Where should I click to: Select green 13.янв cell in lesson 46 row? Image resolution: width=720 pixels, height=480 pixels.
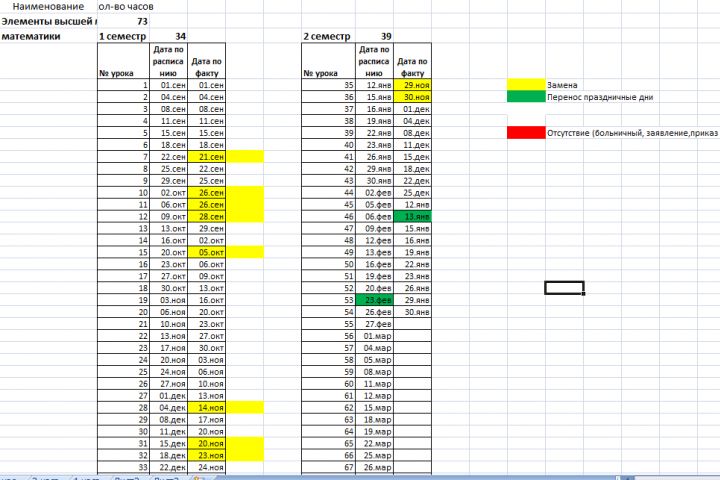coord(412,216)
